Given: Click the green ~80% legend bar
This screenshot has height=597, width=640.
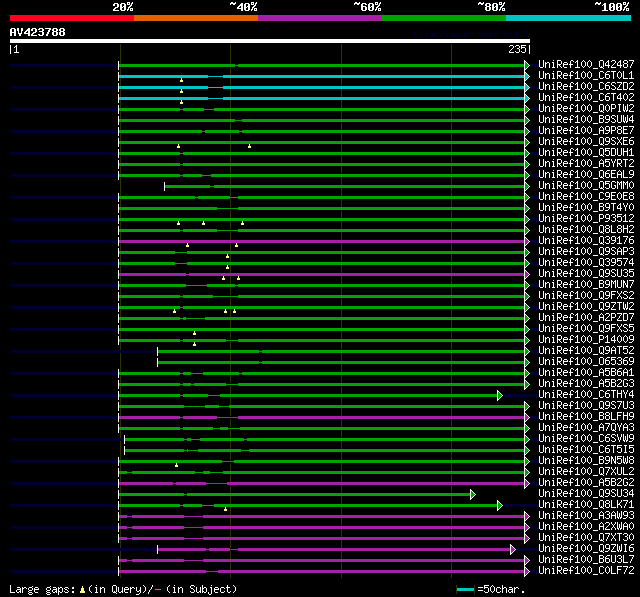Looking at the screenshot, I should [x=444, y=18].
